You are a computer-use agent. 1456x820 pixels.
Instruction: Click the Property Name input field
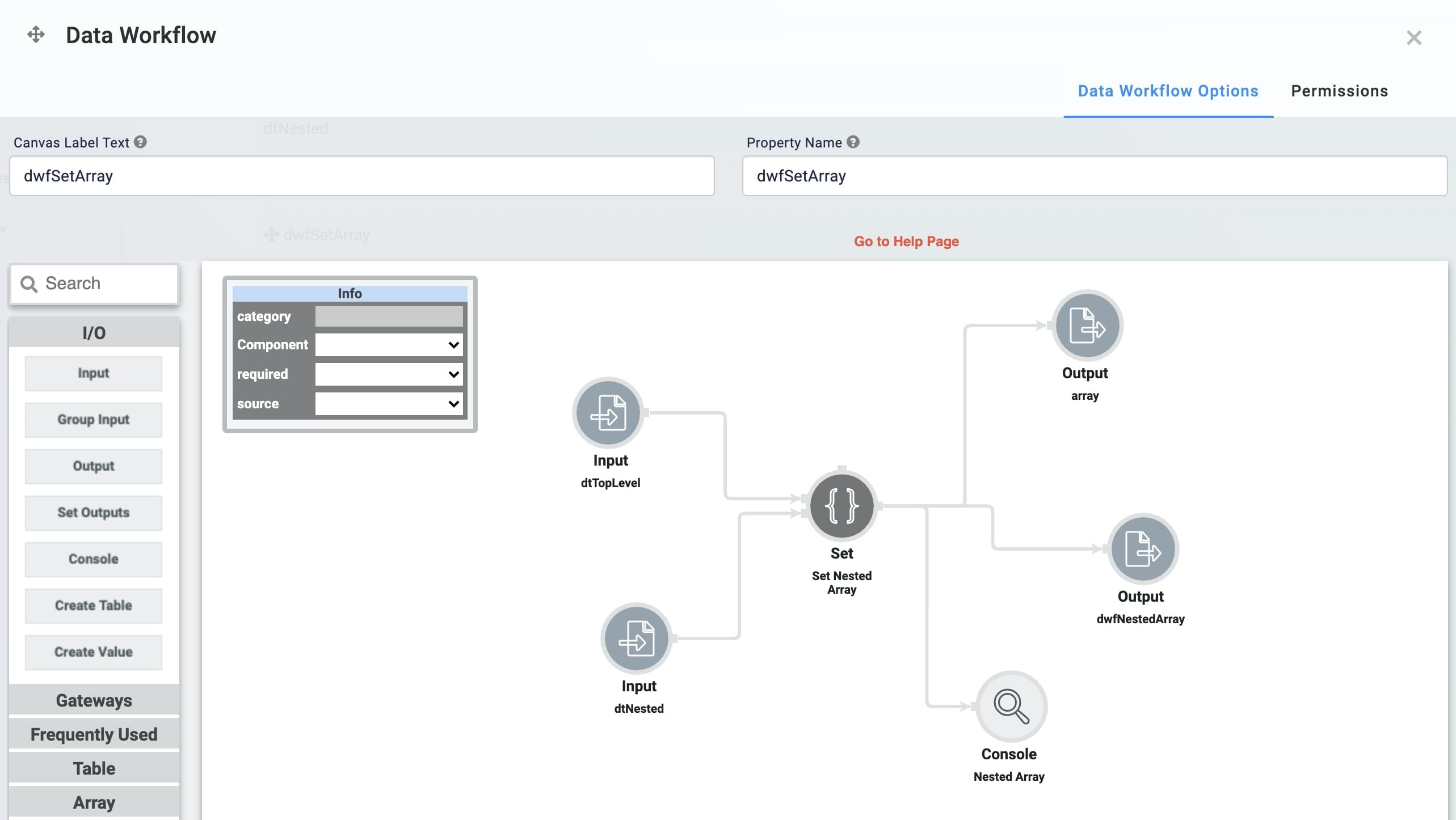[x=1095, y=176]
